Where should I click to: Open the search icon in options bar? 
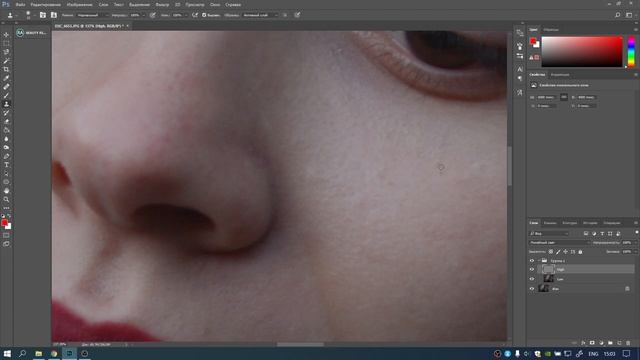[x=618, y=15]
